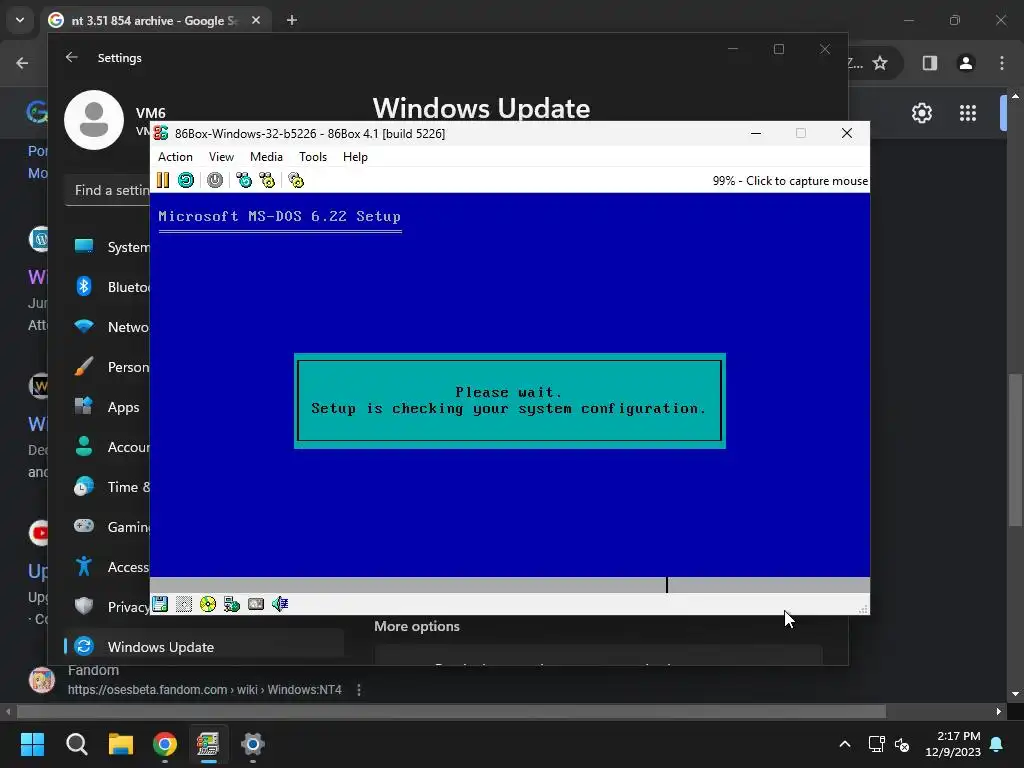Open Action menu in 86Box
Viewport: 1024px width, 768px height.
tap(175, 157)
